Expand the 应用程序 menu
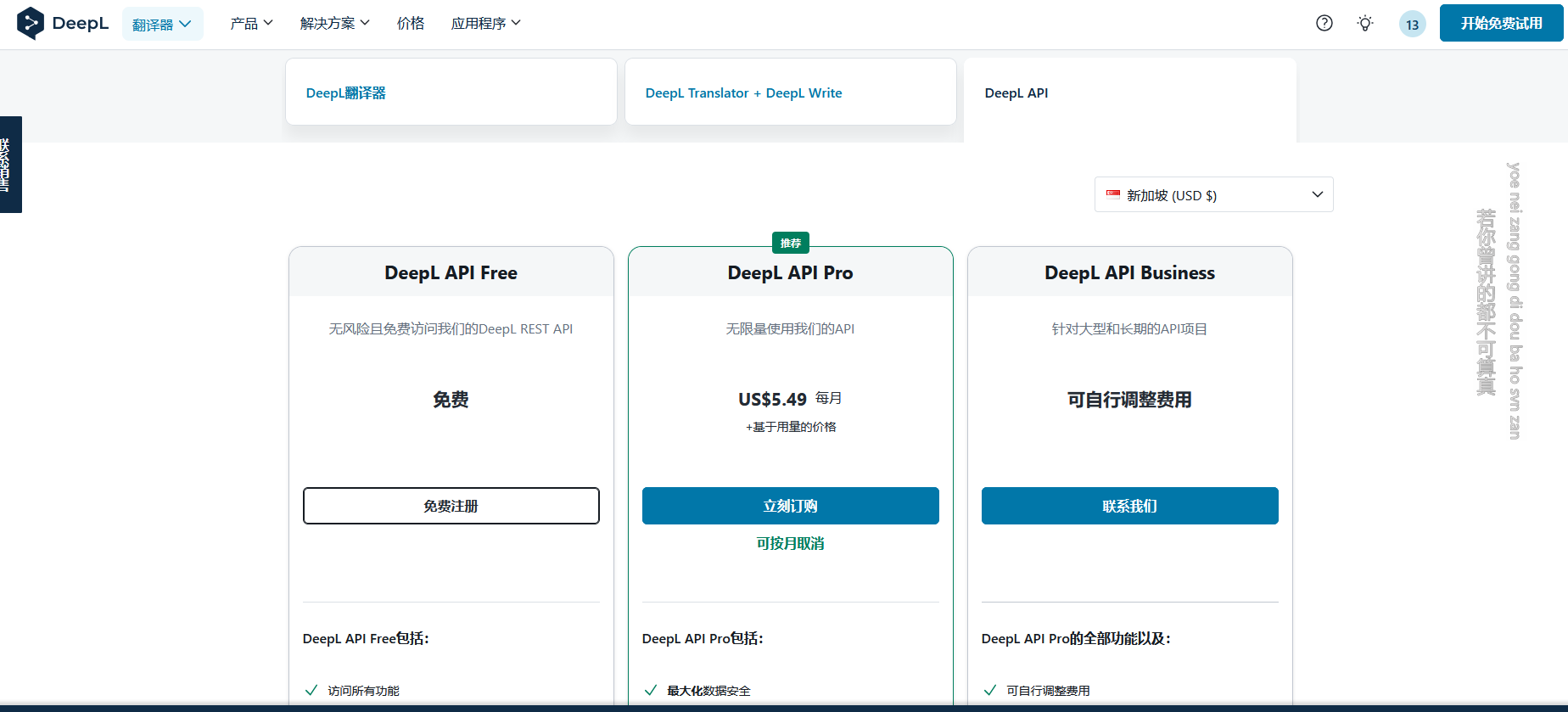The height and width of the screenshot is (712, 1568). click(485, 24)
